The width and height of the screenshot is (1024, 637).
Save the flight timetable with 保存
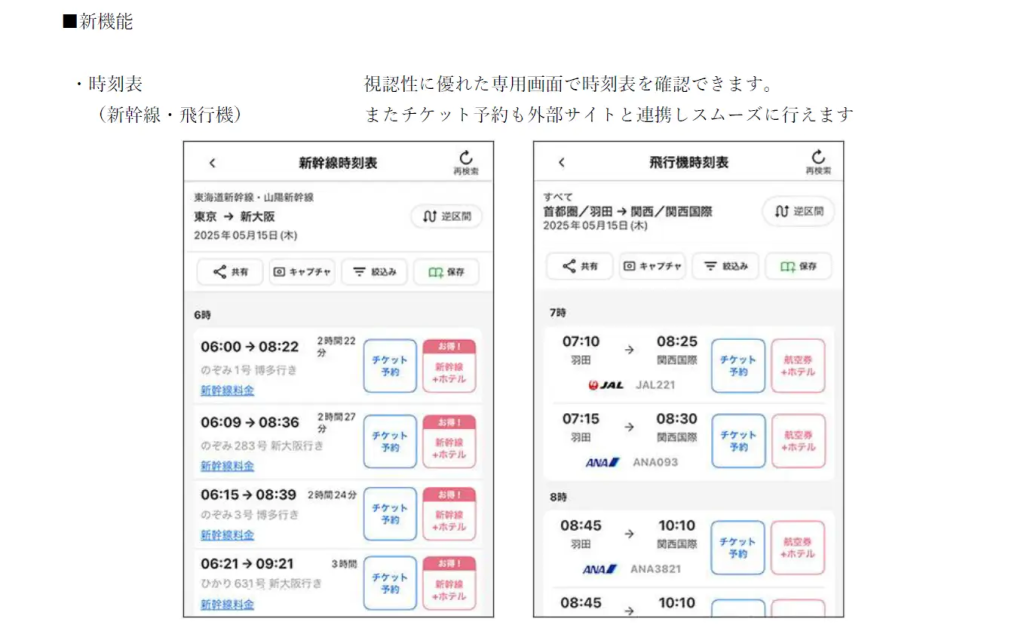(798, 266)
